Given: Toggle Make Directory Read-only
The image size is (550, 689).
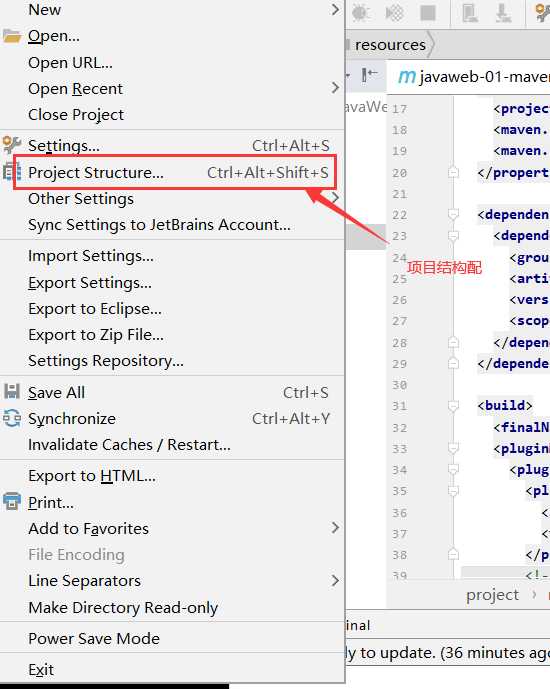Looking at the screenshot, I should click(172, 607).
